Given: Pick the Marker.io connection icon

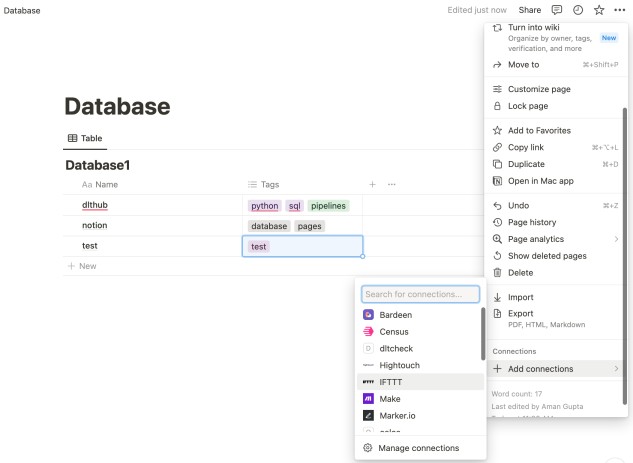Looking at the screenshot, I should pyautogui.click(x=368, y=415).
